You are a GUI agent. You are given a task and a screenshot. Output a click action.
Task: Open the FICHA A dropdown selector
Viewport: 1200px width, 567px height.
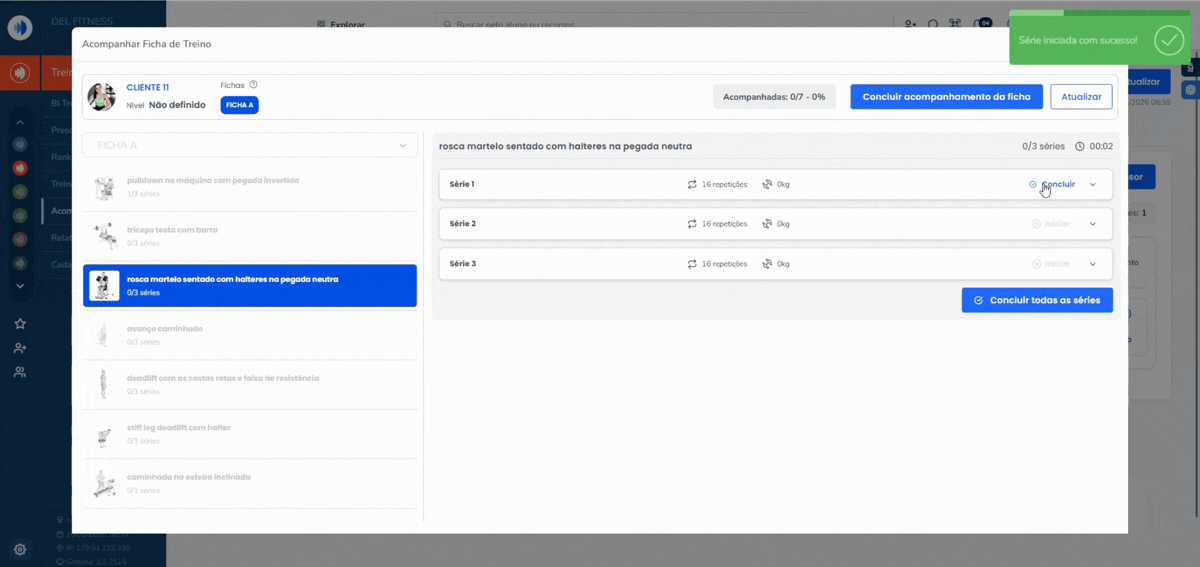(250, 146)
